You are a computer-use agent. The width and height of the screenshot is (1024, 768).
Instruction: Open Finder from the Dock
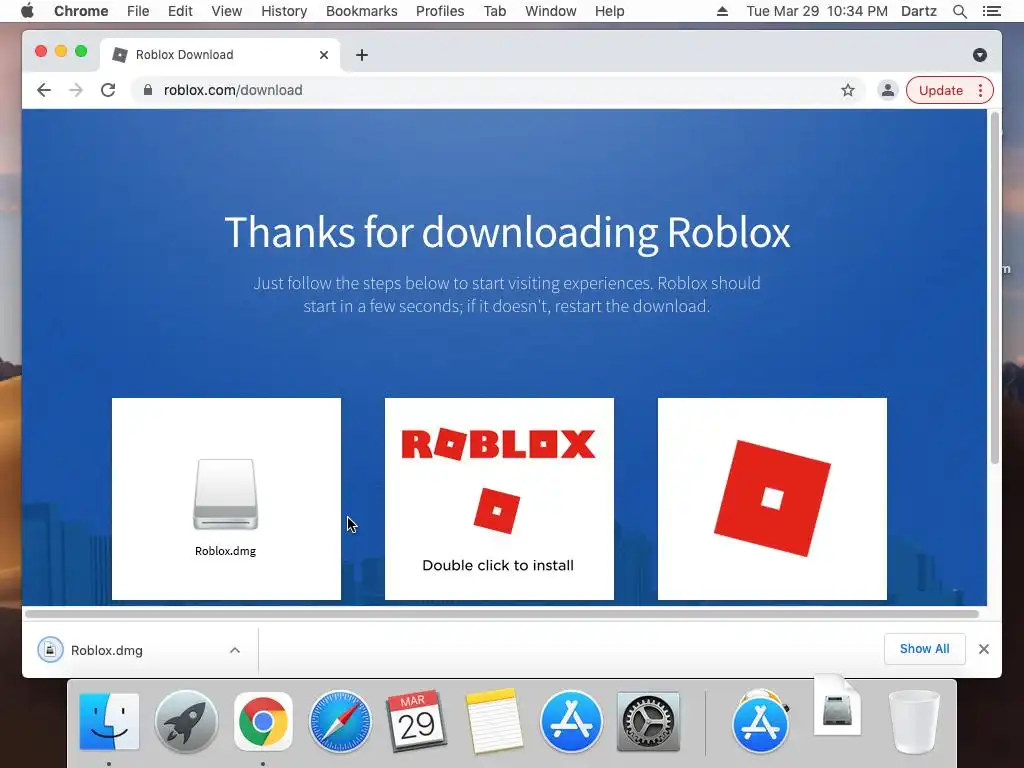(109, 722)
